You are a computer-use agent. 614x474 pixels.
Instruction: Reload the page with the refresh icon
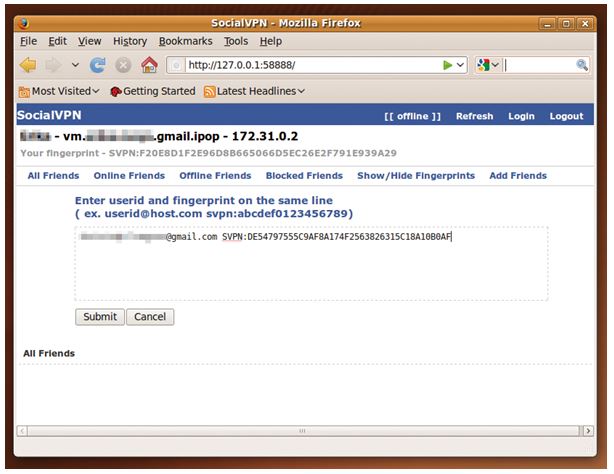[97, 65]
